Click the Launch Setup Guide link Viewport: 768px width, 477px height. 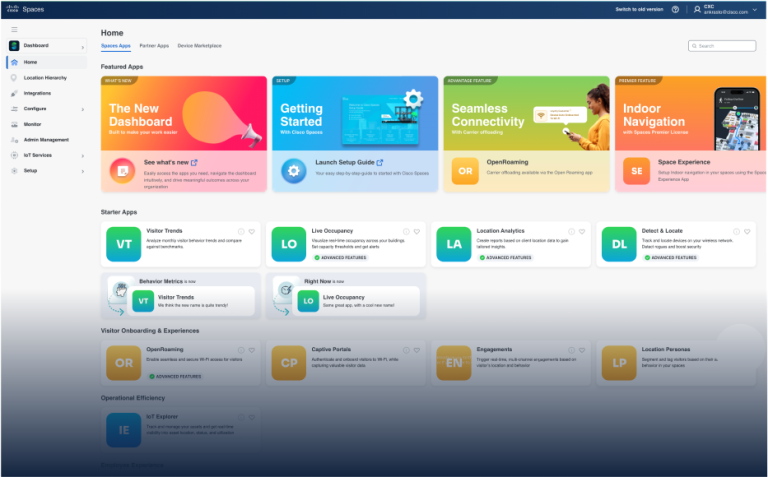[x=349, y=162]
